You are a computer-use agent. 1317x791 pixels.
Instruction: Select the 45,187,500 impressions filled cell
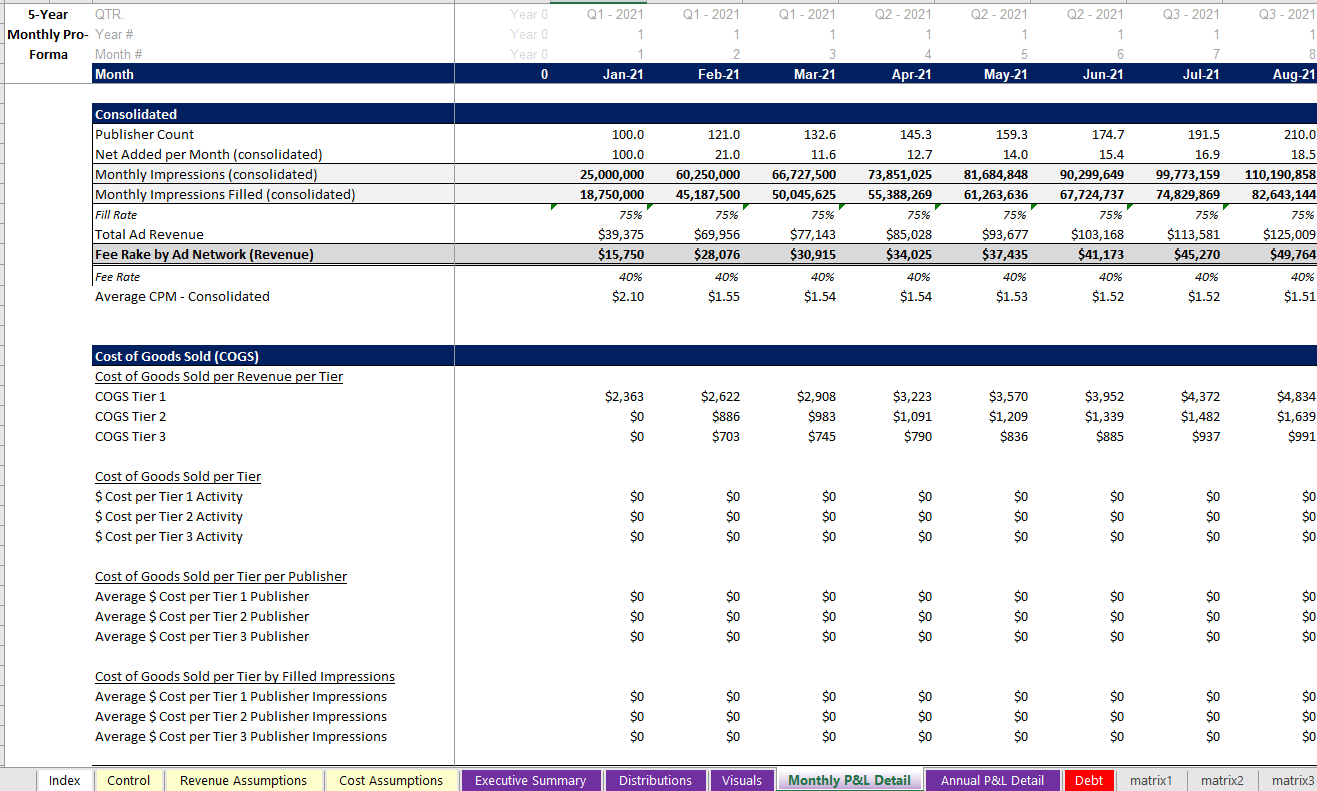pyautogui.click(x=694, y=194)
